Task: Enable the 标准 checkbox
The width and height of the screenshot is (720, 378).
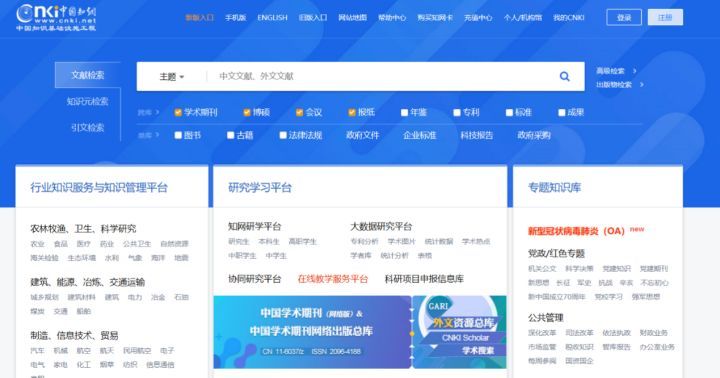Action: coord(509,113)
